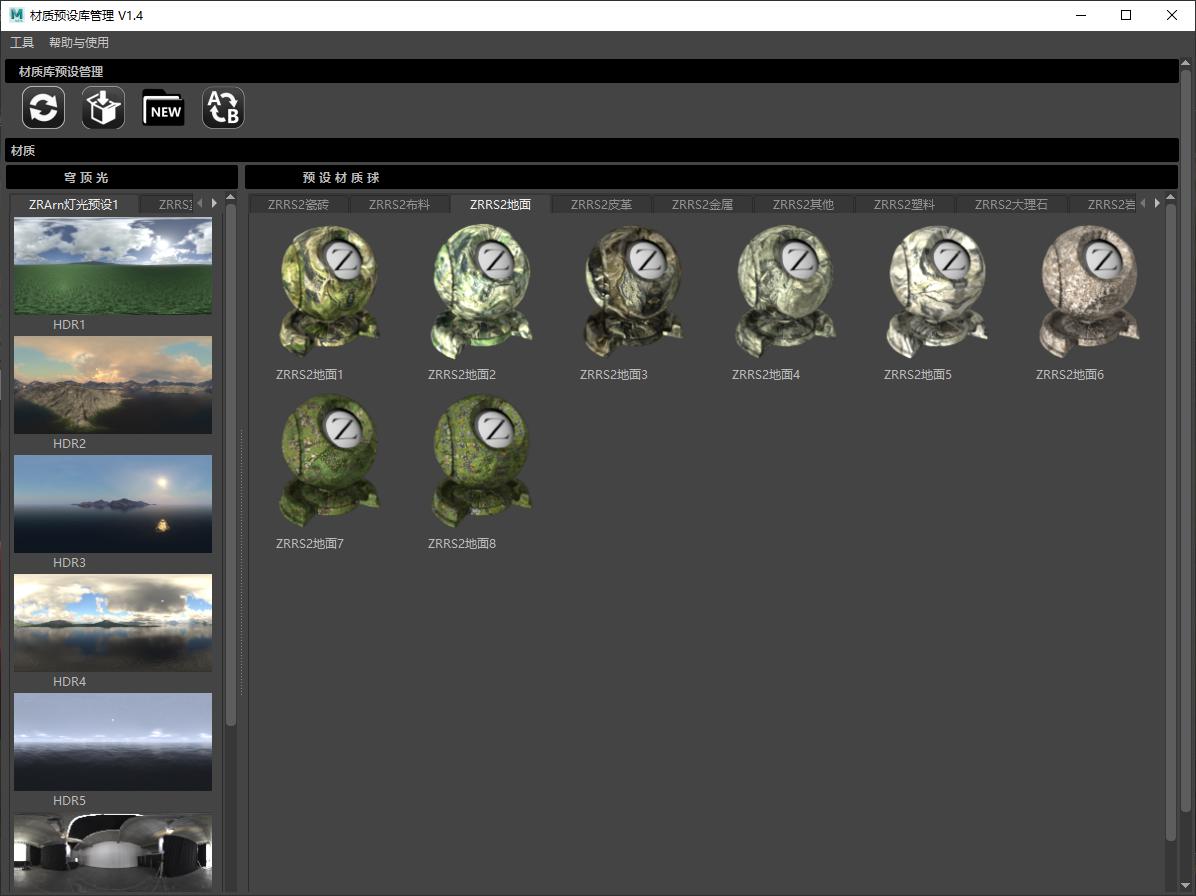Switch to the ZRRS2大理石 tab

tap(1011, 205)
